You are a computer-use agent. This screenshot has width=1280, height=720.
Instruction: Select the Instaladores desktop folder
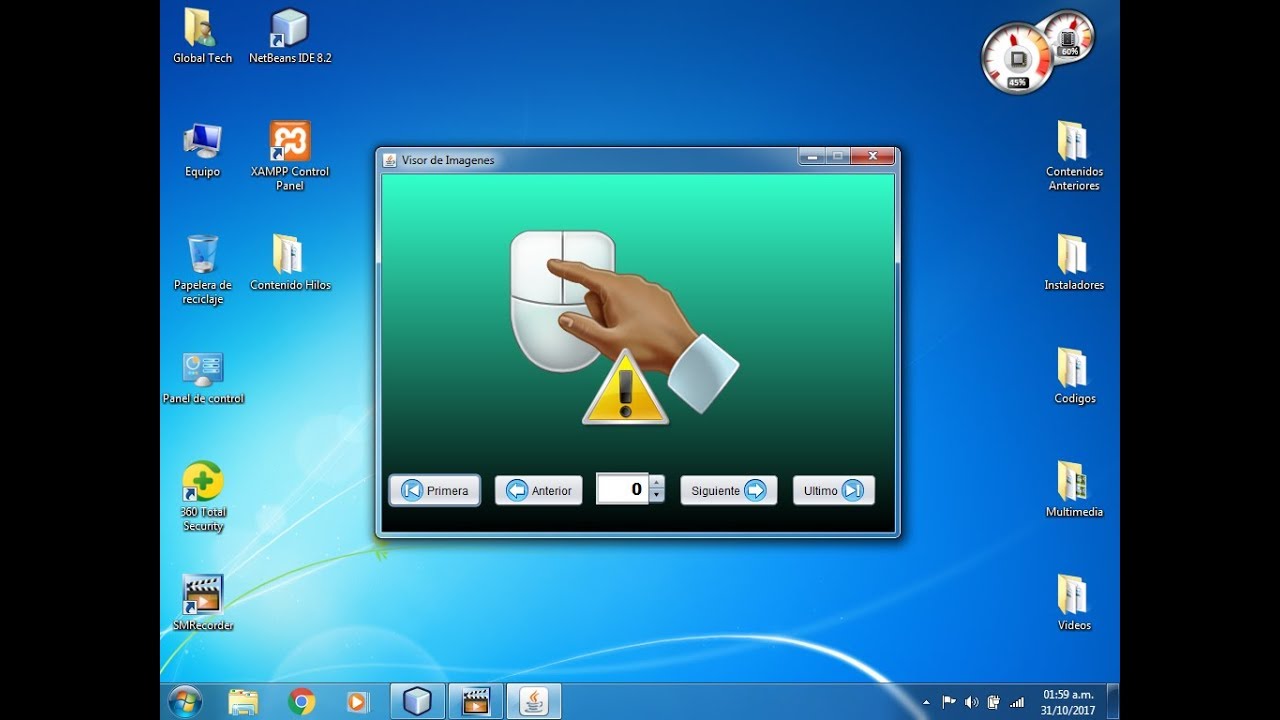(x=1074, y=263)
